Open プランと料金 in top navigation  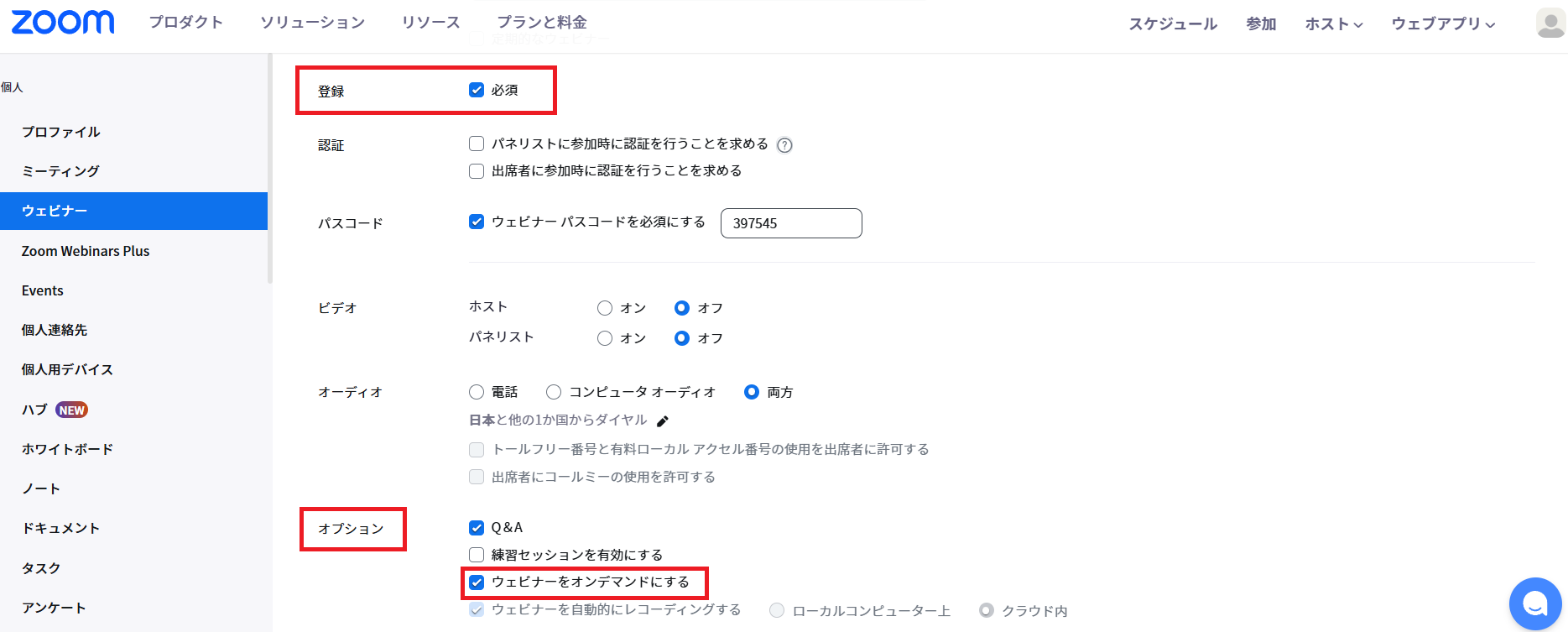pyautogui.click(x=542, y=23)
